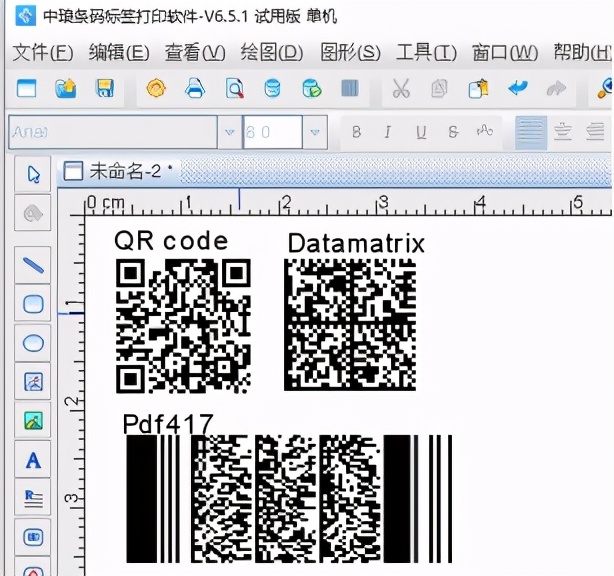
Task: Click the database with green arrow icon
Action: [x=312, y=88]
